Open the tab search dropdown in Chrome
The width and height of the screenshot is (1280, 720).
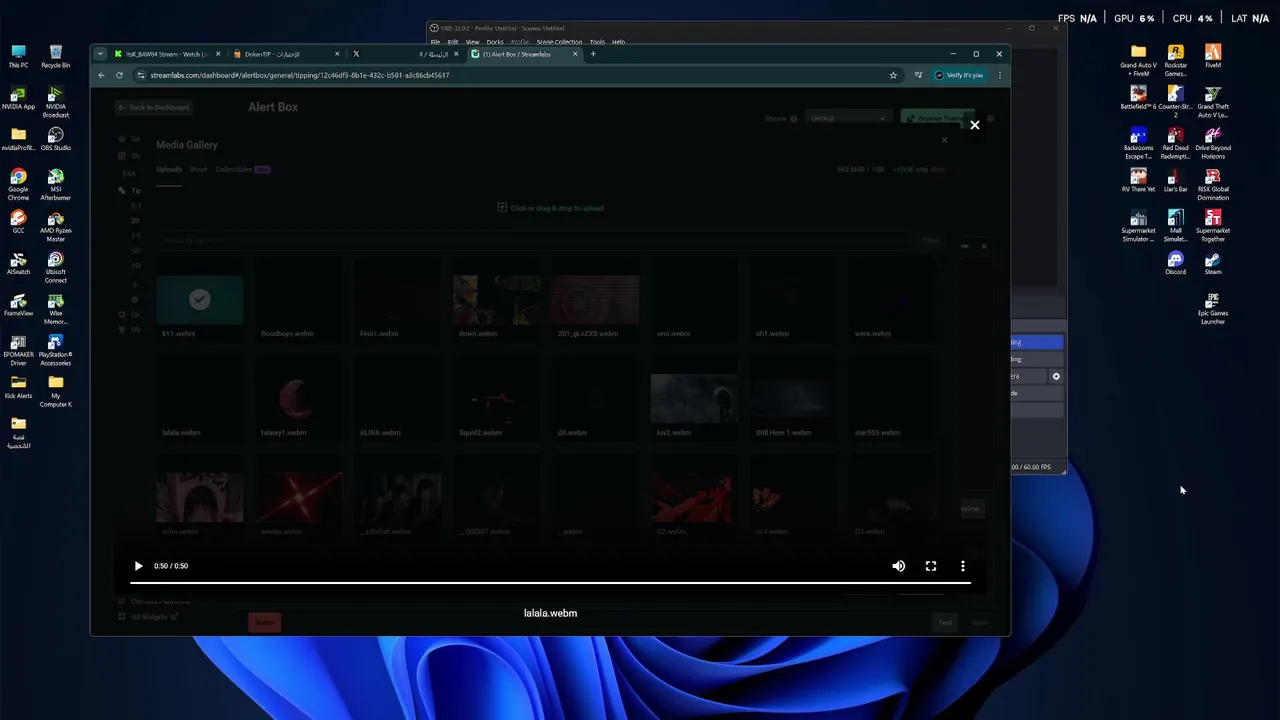(x=100, y=54)
